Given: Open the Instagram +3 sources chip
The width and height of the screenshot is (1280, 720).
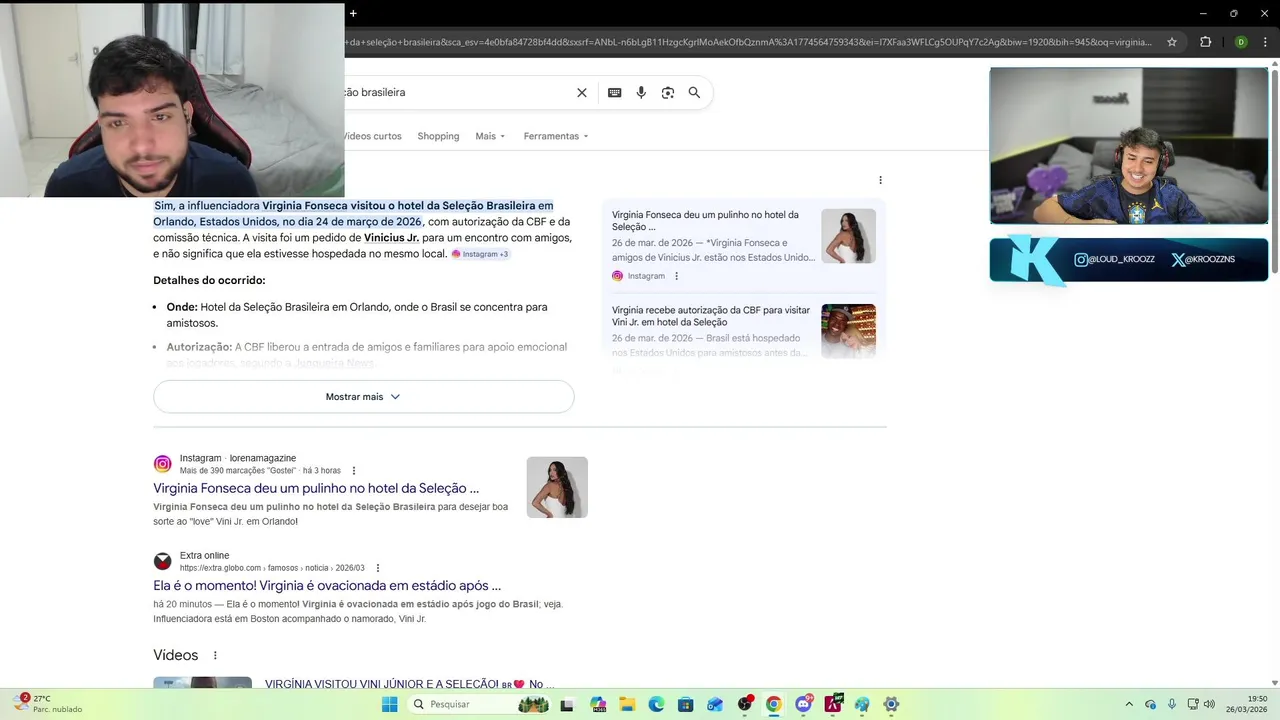Looking at the screenshot, I should [480, 254].
